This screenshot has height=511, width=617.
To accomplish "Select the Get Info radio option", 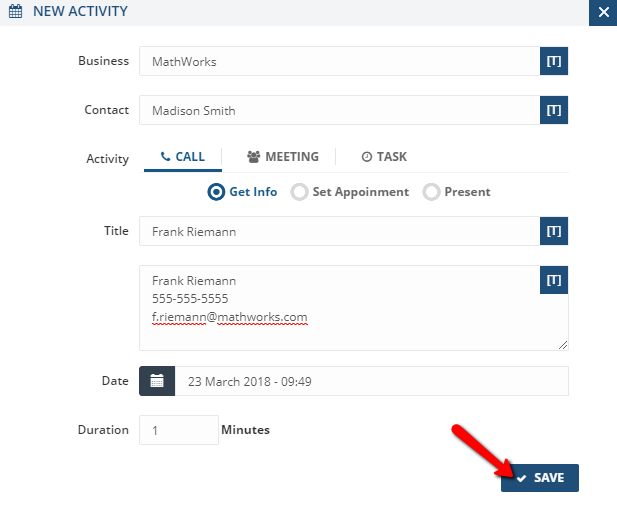I will coord(216,192).
